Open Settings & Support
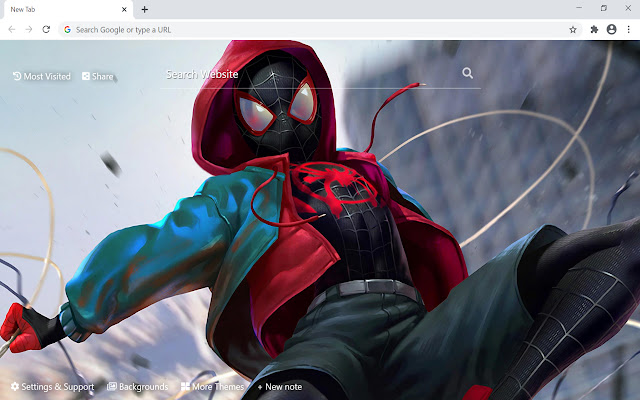Image resolution: width=640 pixels, height=400 pixels. 53,387
